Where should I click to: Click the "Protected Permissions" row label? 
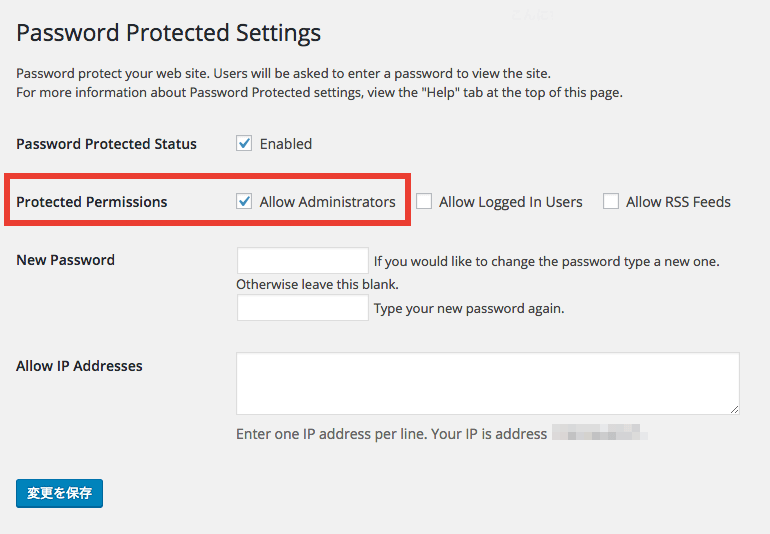coord(92,202)
